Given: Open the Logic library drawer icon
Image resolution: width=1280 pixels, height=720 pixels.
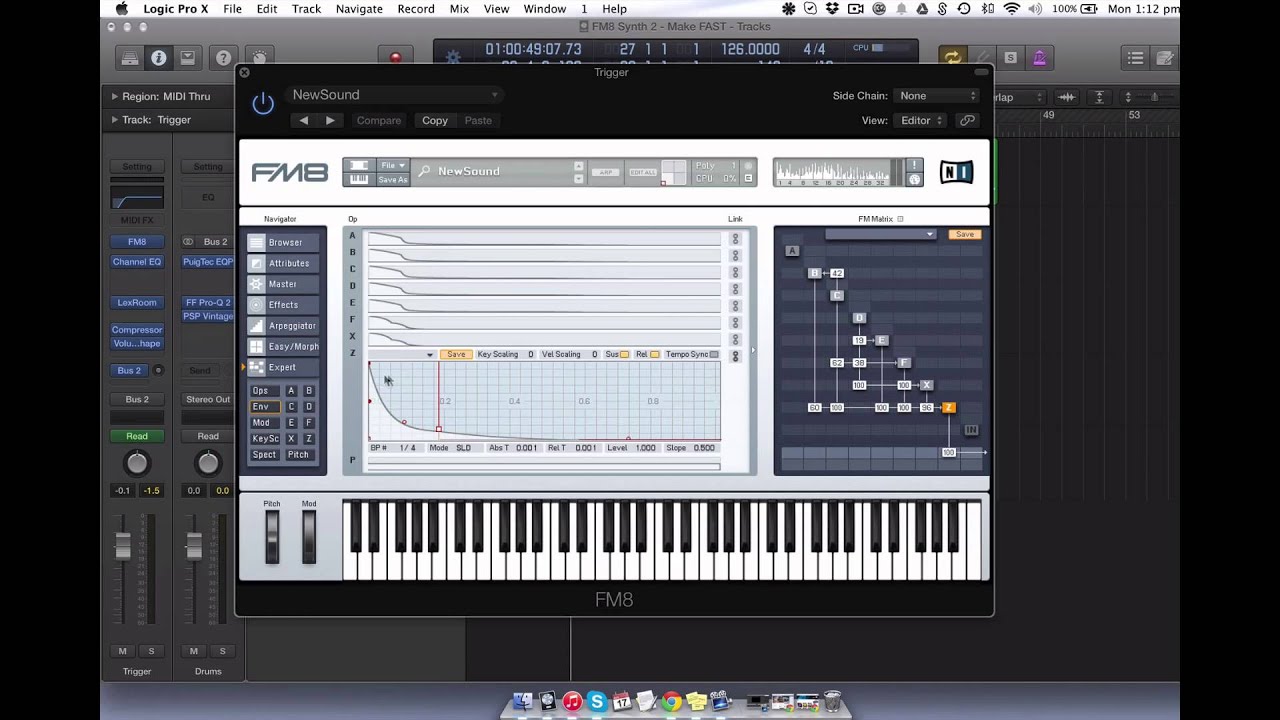Looking at the screenshot, I should 130,58.
